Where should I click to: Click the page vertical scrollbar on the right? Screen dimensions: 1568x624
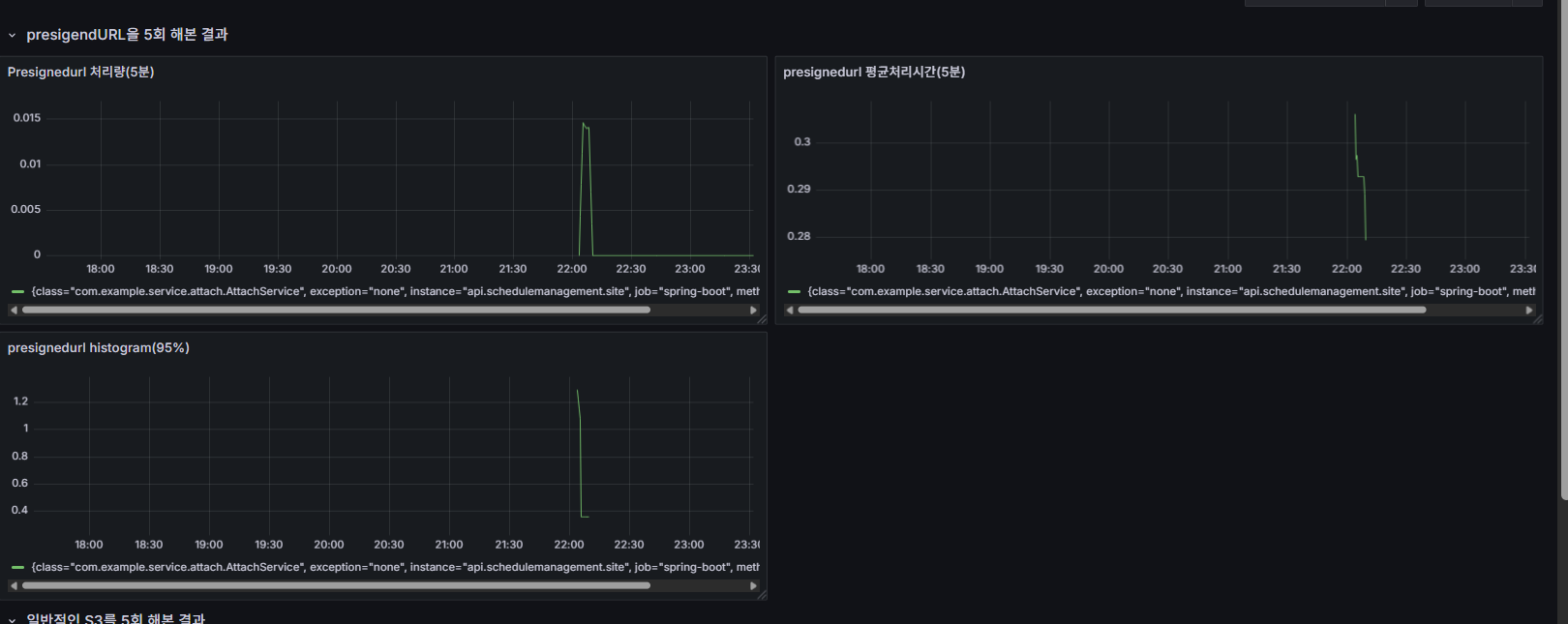[1562, 250]
